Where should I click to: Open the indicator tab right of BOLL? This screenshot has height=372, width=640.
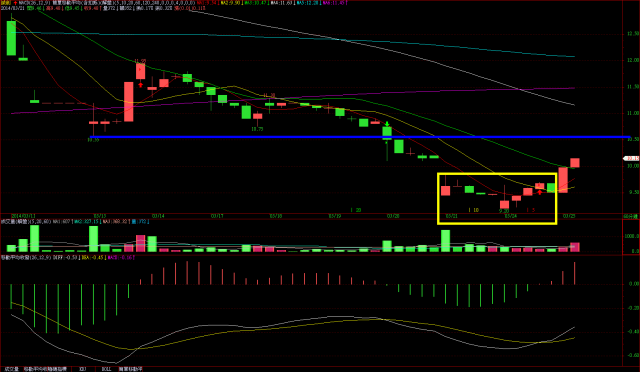point(131,369)
